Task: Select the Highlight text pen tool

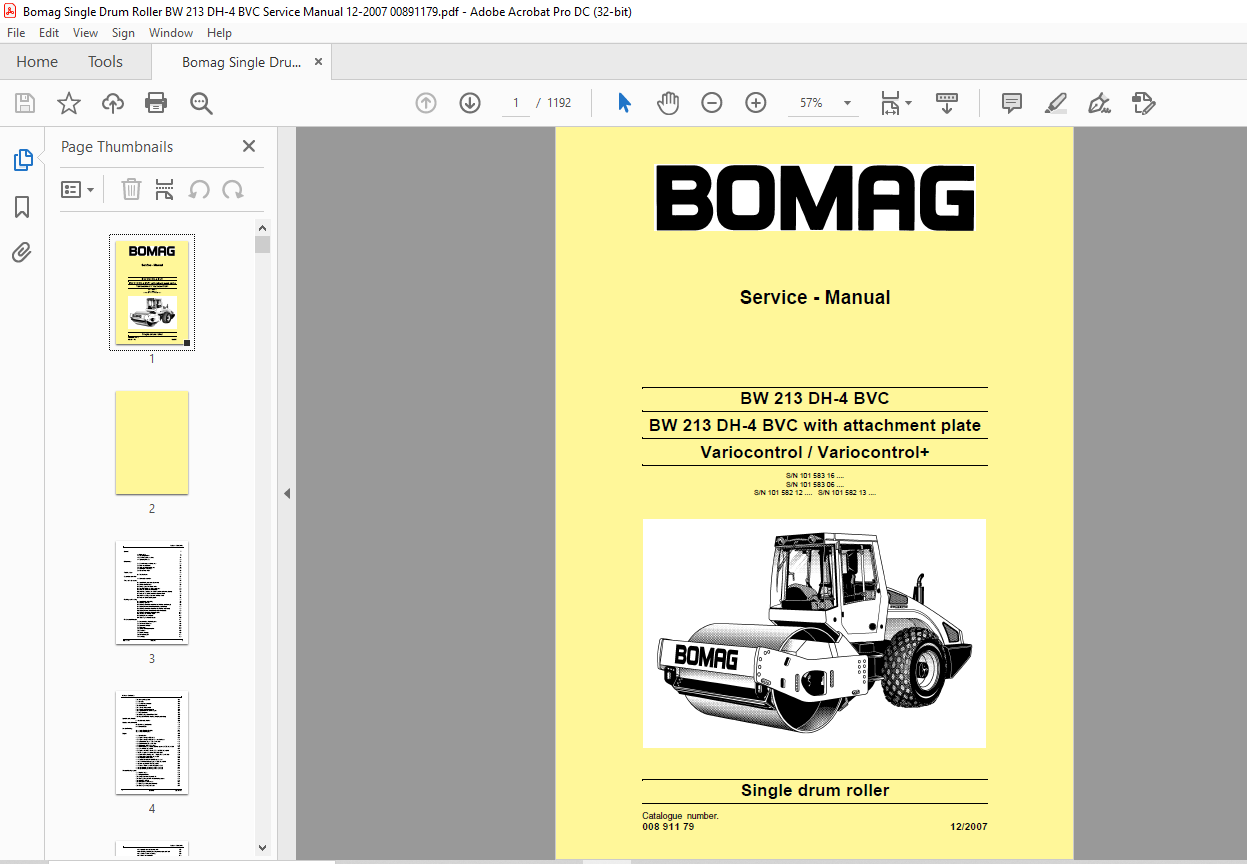Action: [x=1055, y=103]
